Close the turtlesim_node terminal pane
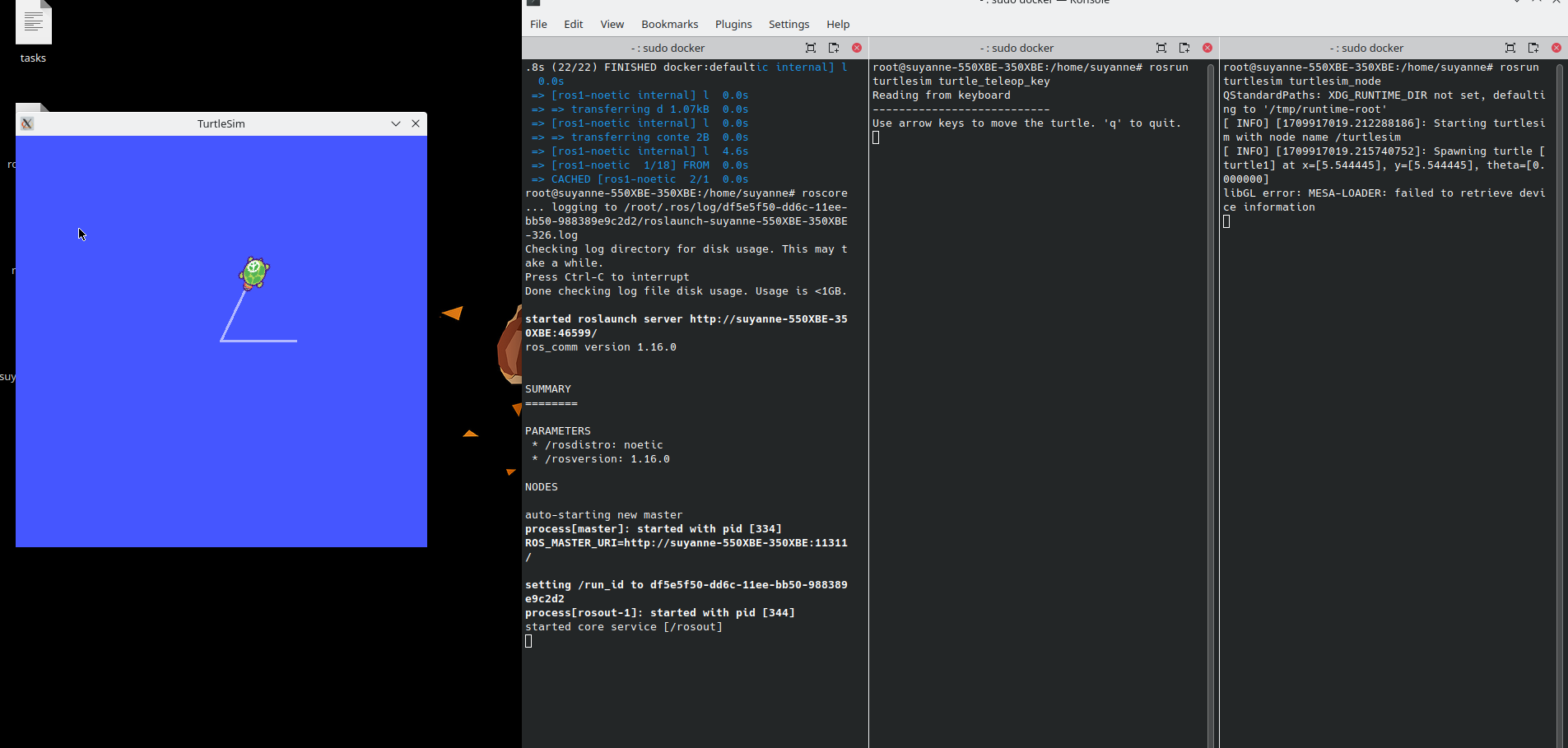The width and height of the screenshot is (1568, 748). 1556,48
